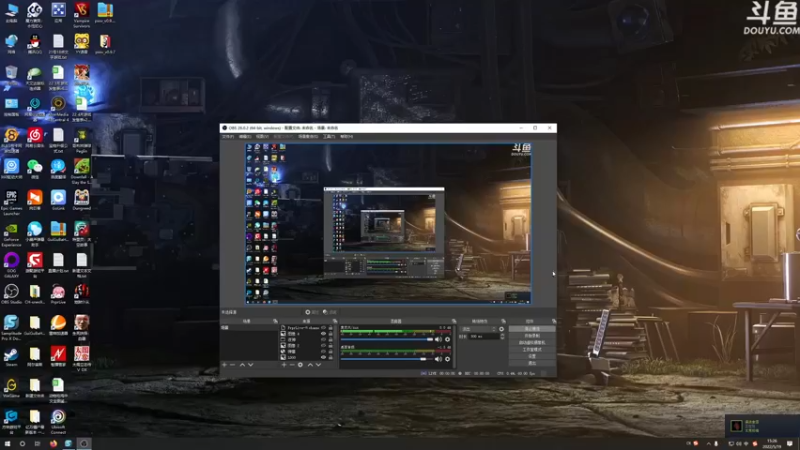
Task: Open the Windows Start menu
Action: click(7, 444)
